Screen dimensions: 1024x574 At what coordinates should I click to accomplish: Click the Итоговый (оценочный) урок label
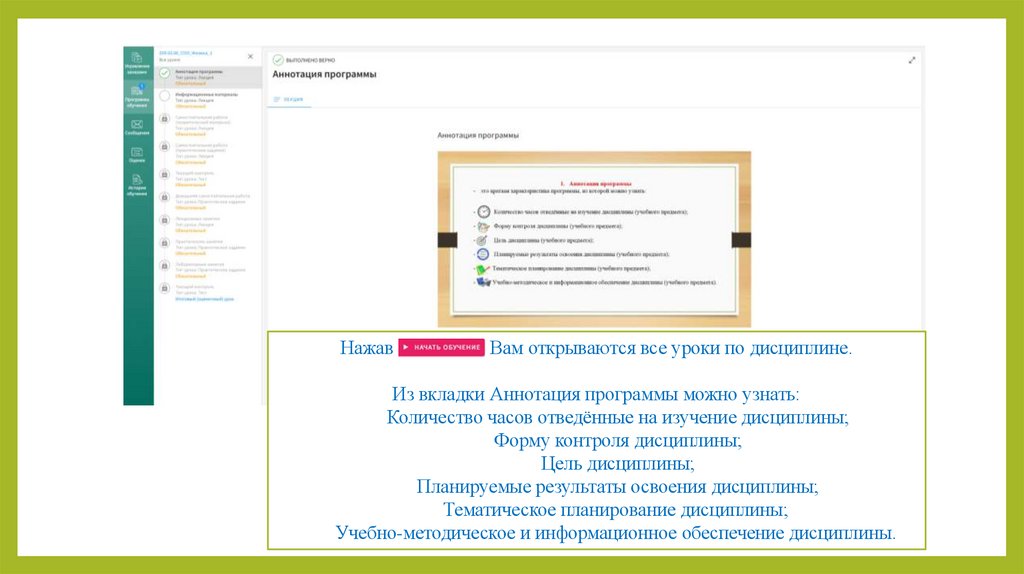coord(204,299)
